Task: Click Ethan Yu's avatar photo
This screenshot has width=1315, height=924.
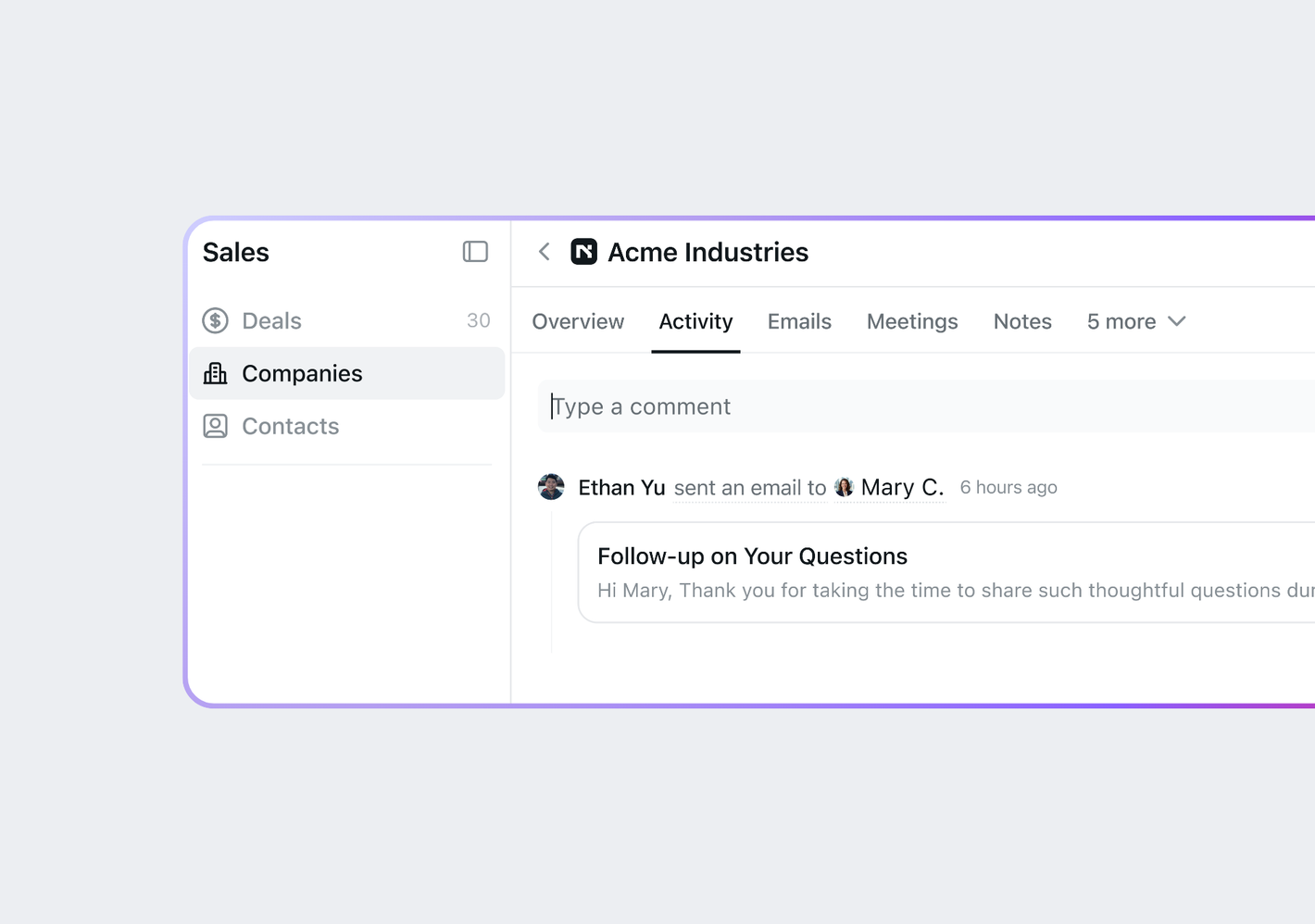Action: [x=551, y=487]
